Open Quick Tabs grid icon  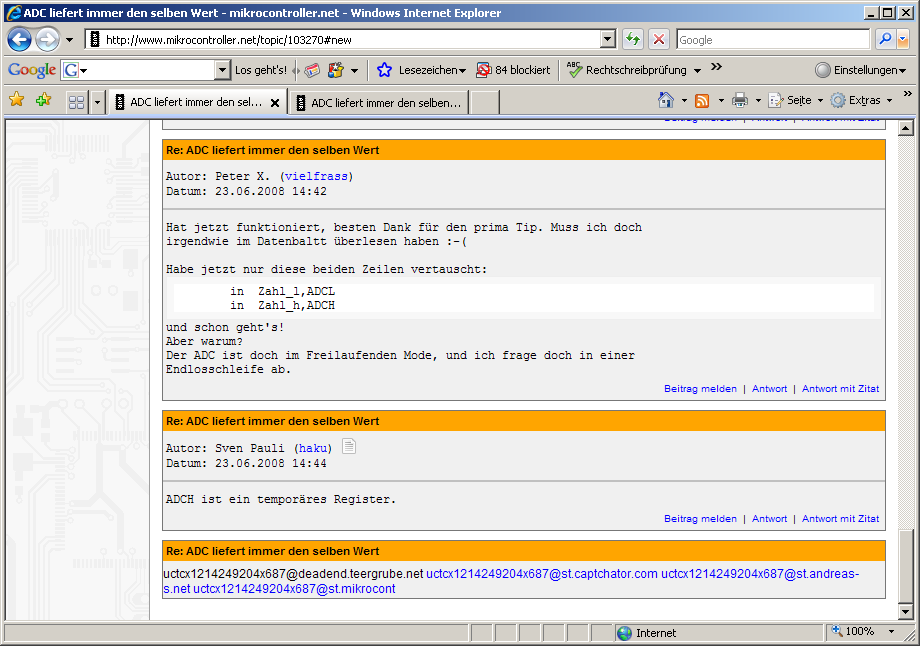tap(76, 103)
